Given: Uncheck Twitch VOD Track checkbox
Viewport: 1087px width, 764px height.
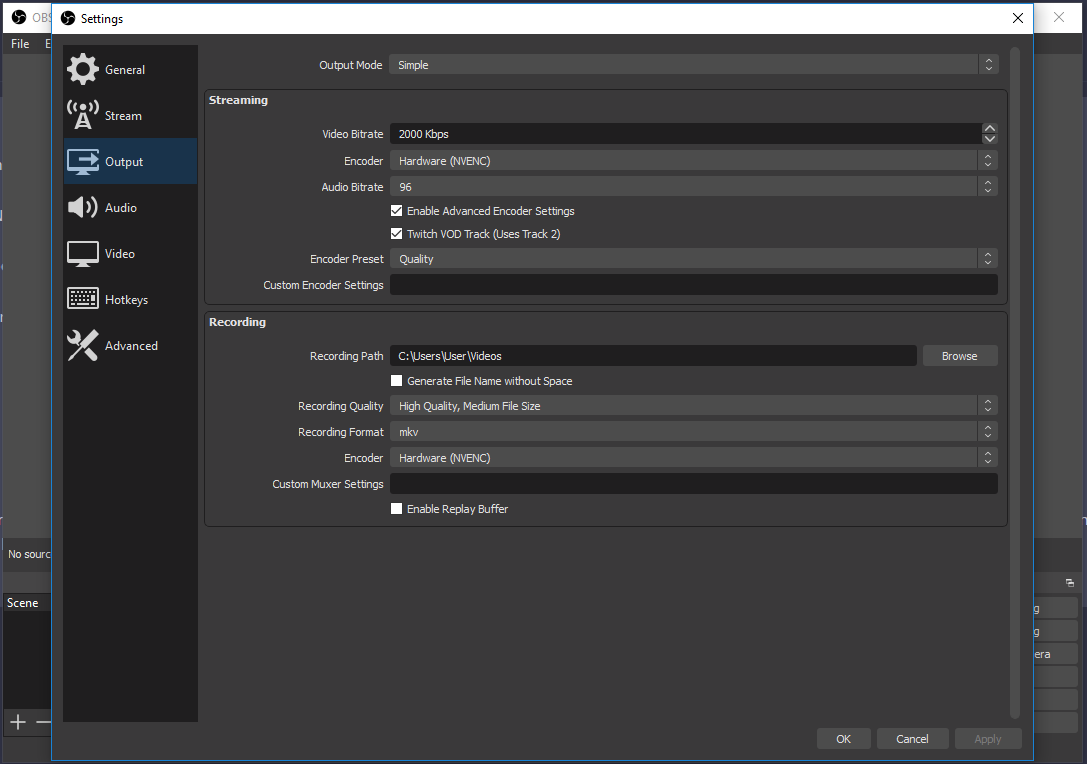Looking at the screenshot, I should coord(397,234).
